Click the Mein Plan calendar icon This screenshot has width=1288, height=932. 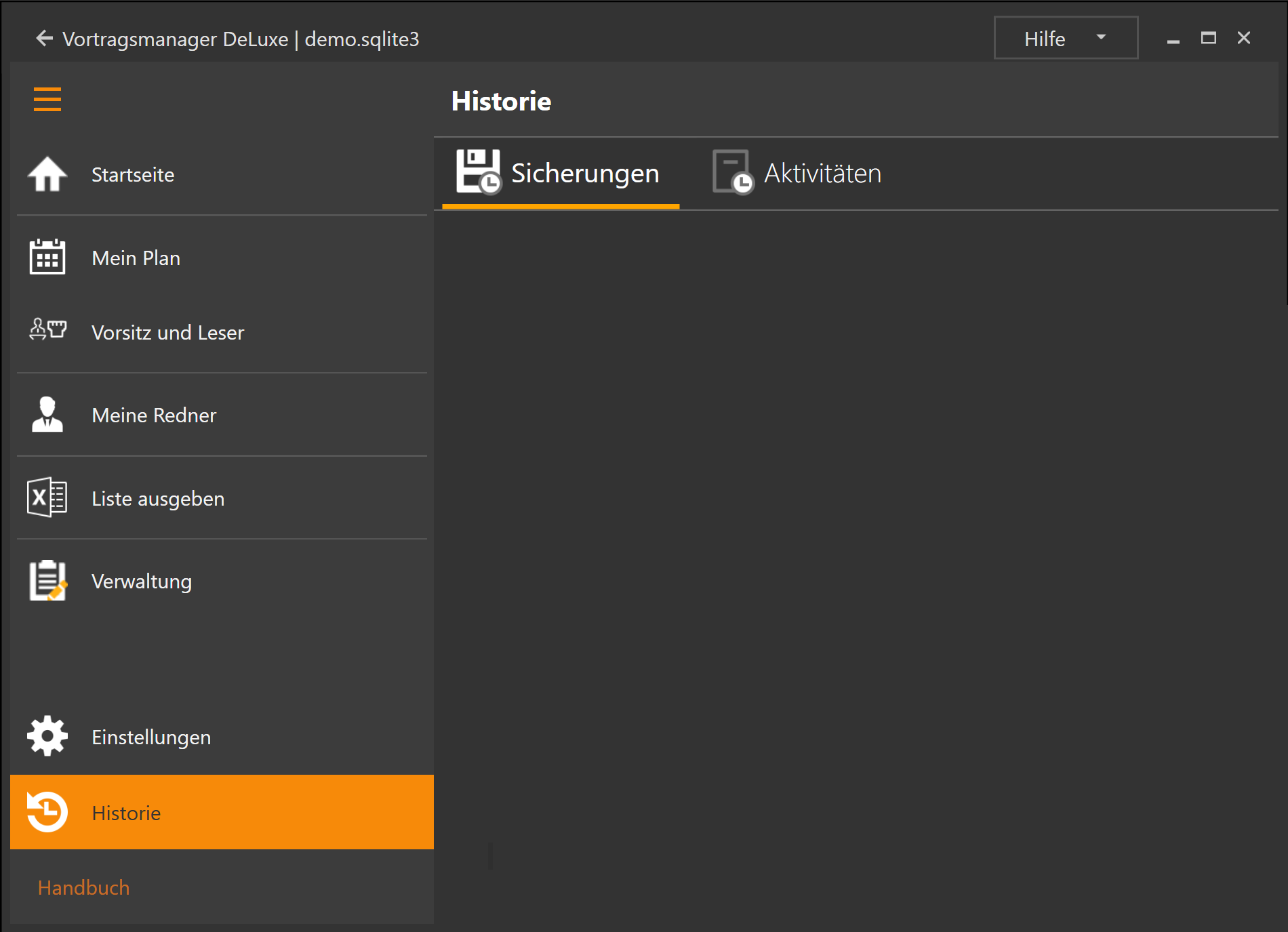tap(47, 257)
